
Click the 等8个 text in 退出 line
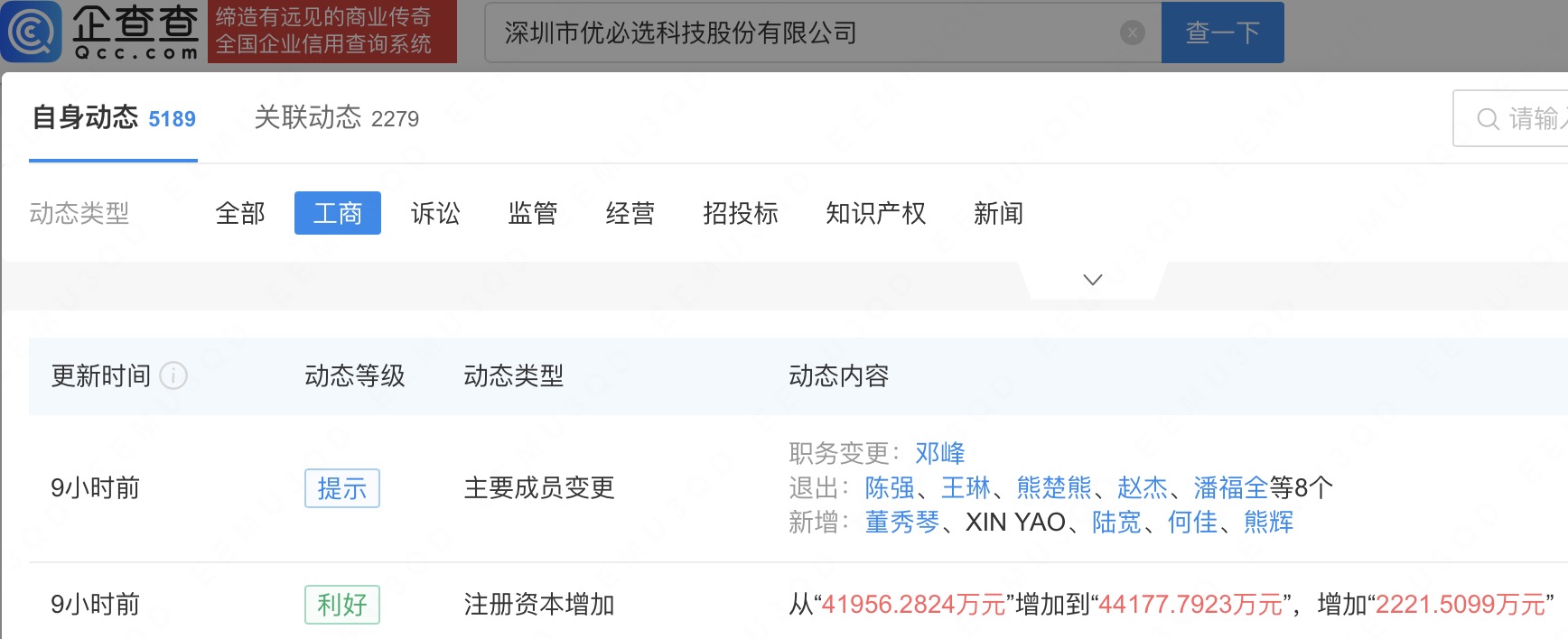point(1302,487)
